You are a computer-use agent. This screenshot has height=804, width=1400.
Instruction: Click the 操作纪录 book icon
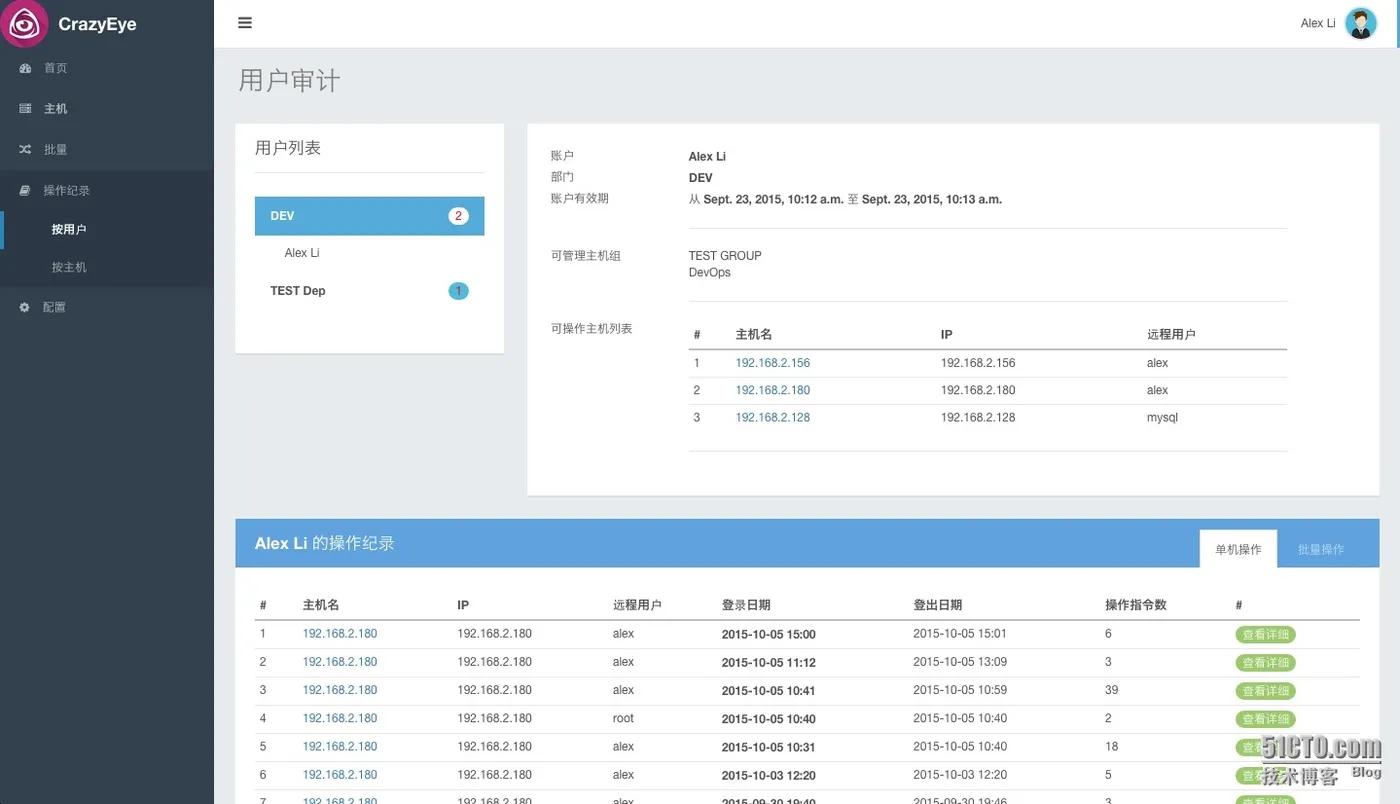click(x=26, y=190)
